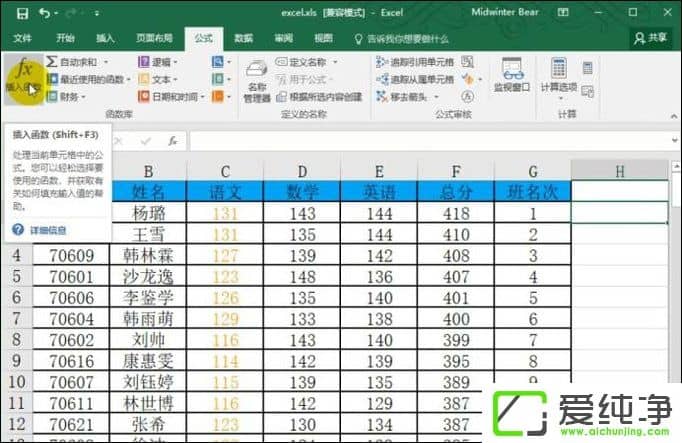
Task: Open Calculation Options
Action: tap(559, 78)
